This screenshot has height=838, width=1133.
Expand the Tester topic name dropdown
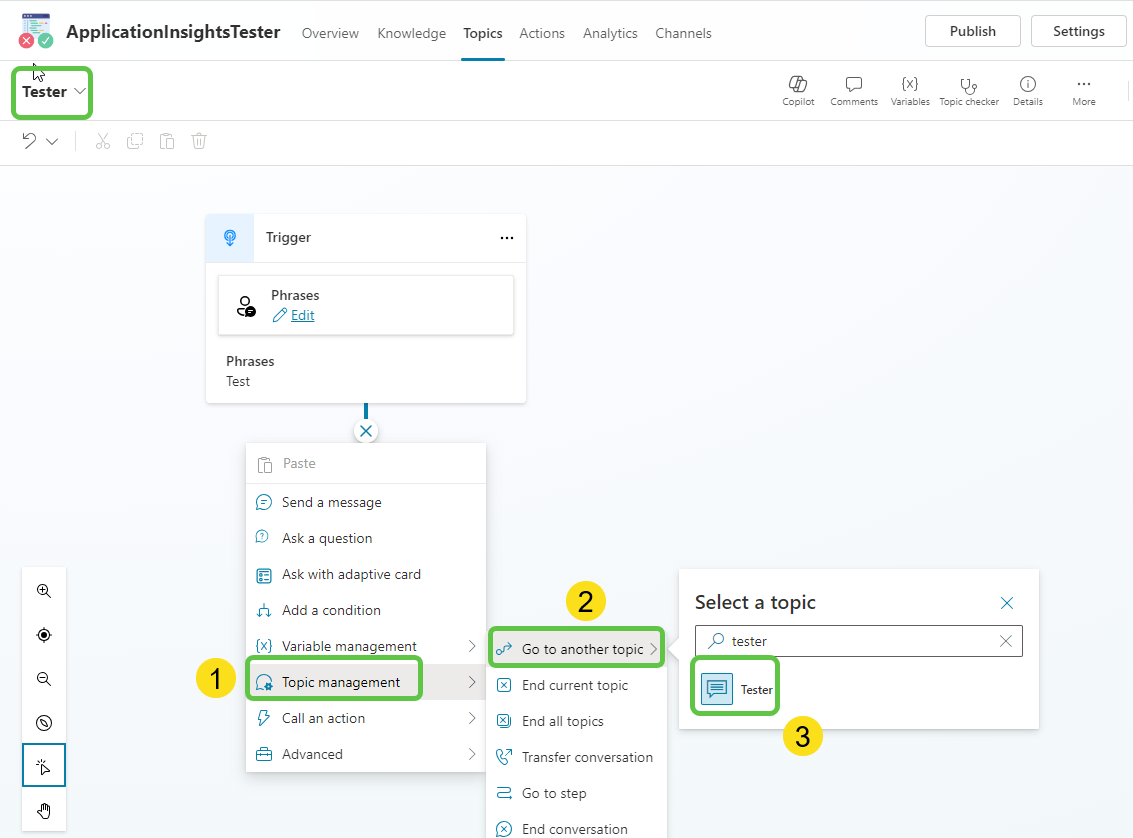tap(80, 91)
